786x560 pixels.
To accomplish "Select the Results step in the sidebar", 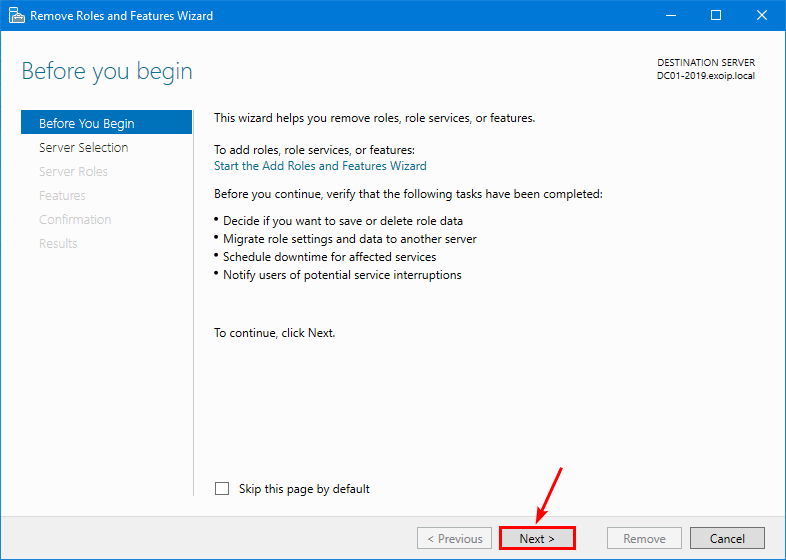I will tap(58, 244).
